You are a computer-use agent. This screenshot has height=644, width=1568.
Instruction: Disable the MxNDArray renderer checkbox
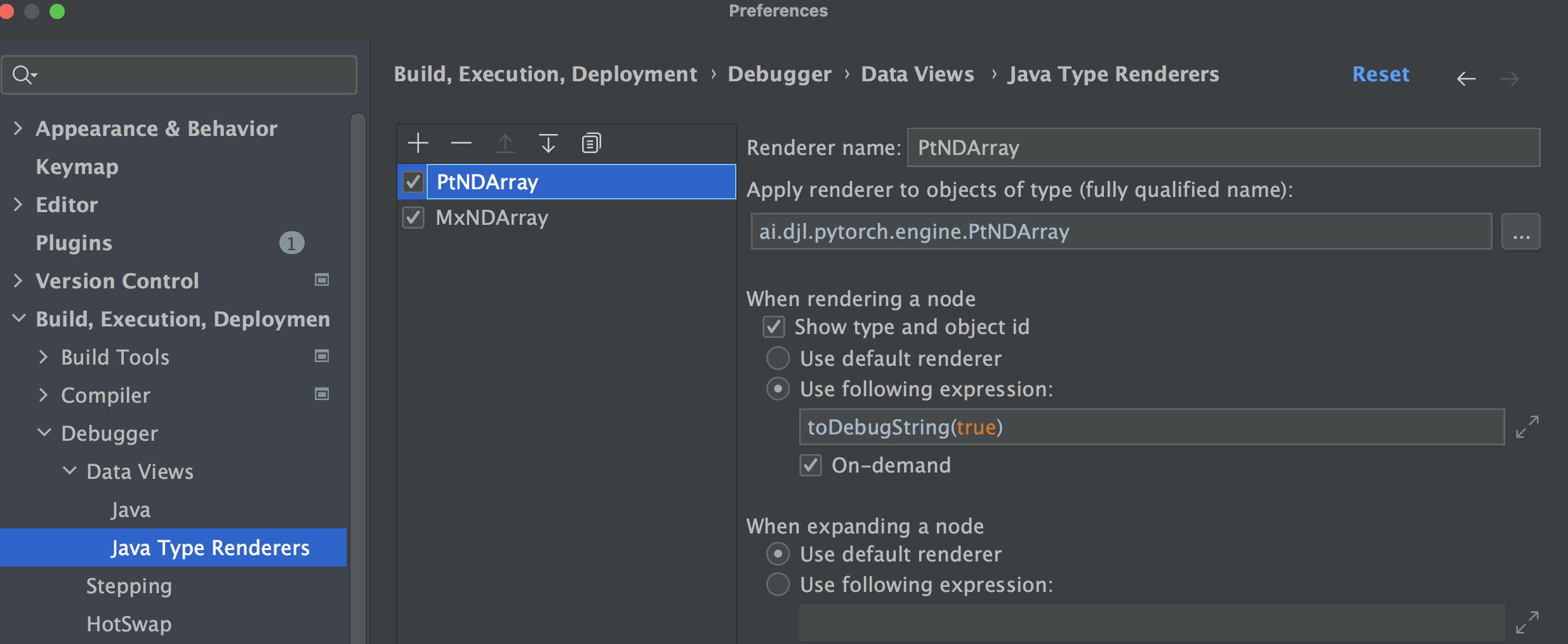tap(413, 218)
